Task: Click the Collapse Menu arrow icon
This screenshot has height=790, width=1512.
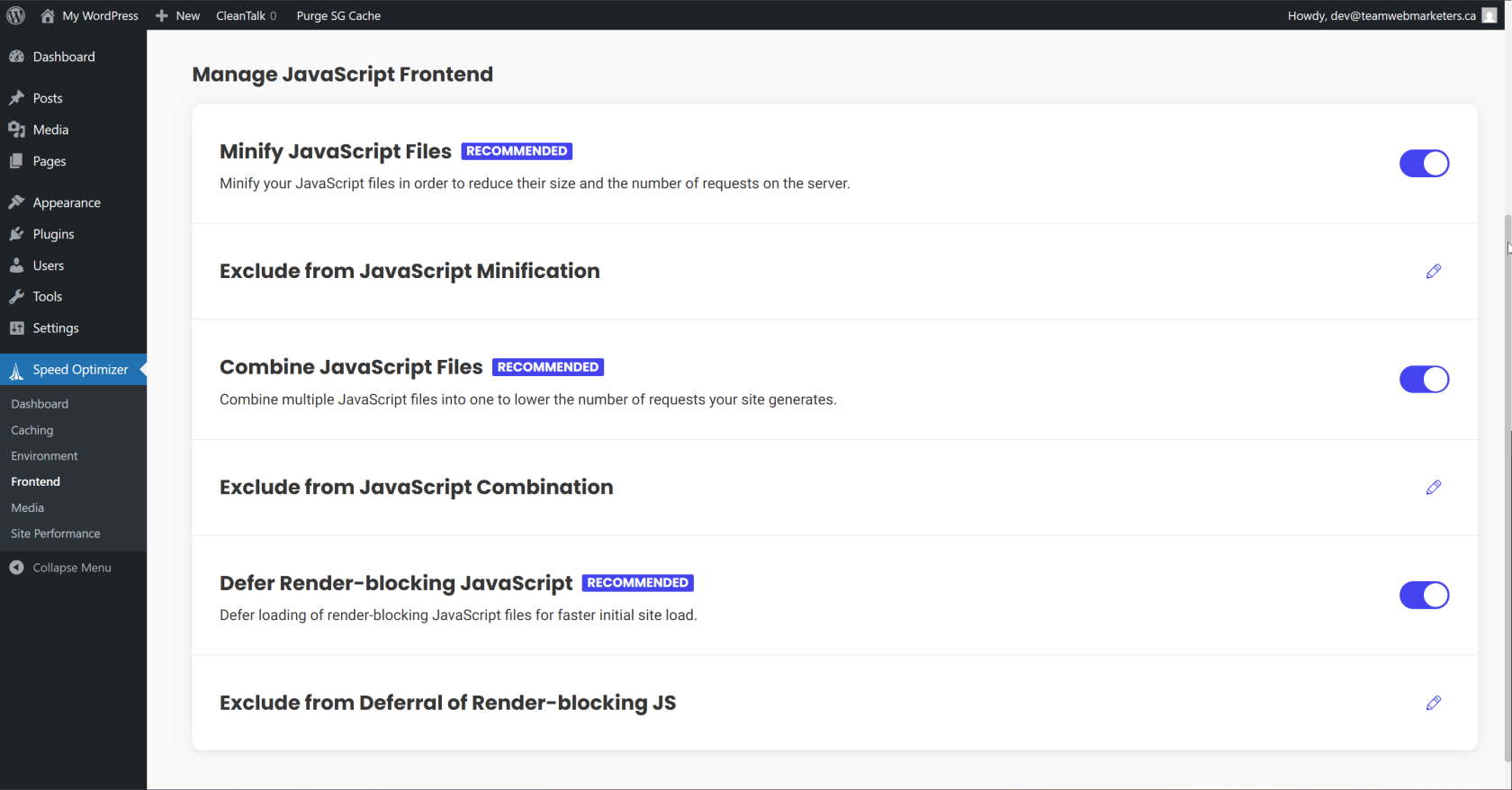Action: (x=16, y=568)
